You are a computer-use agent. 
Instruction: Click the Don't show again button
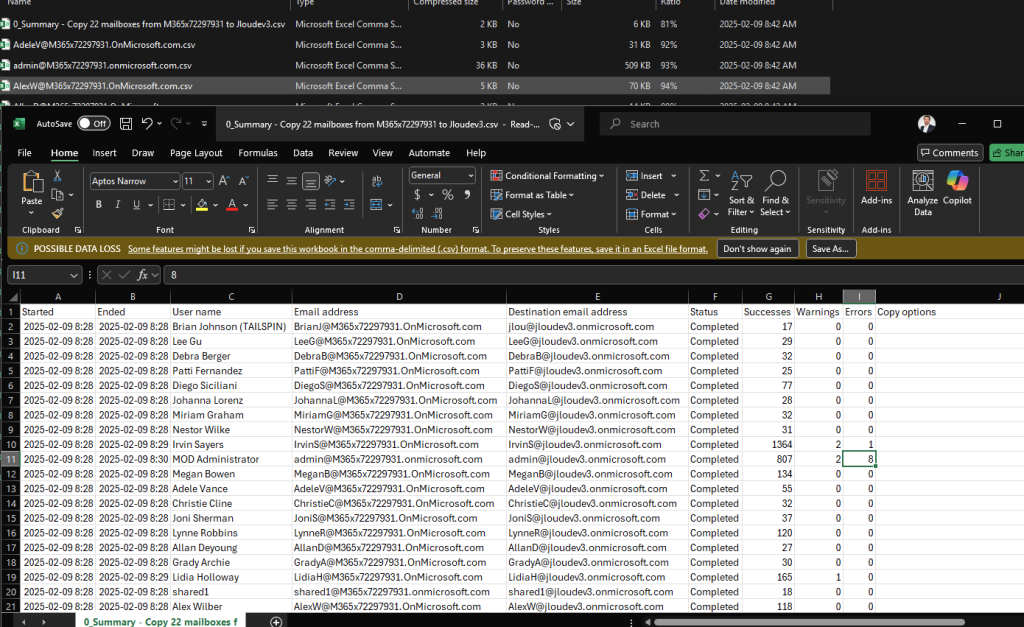tap(757, 249)
